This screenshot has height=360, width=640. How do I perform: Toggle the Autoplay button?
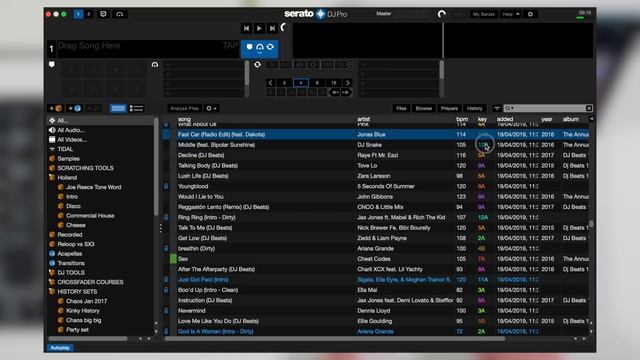click(60, 348)
